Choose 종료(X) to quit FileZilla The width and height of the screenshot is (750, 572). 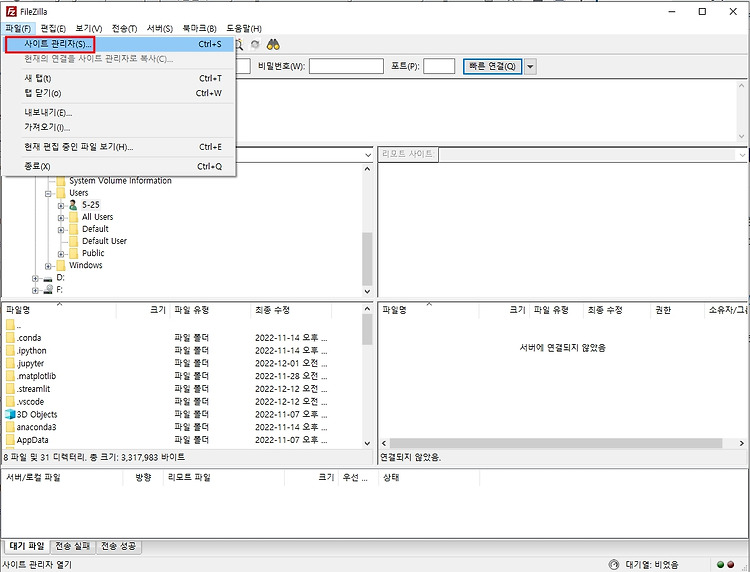pyautogui.click(x=119, y=166)
